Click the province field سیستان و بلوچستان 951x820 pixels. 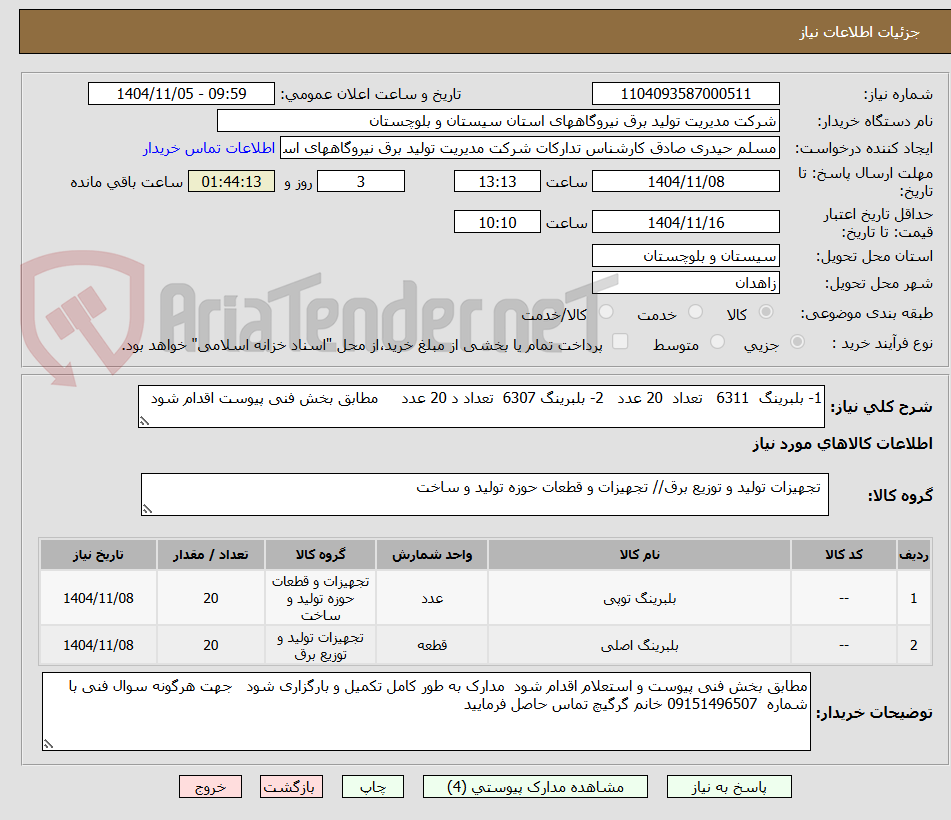685,256
